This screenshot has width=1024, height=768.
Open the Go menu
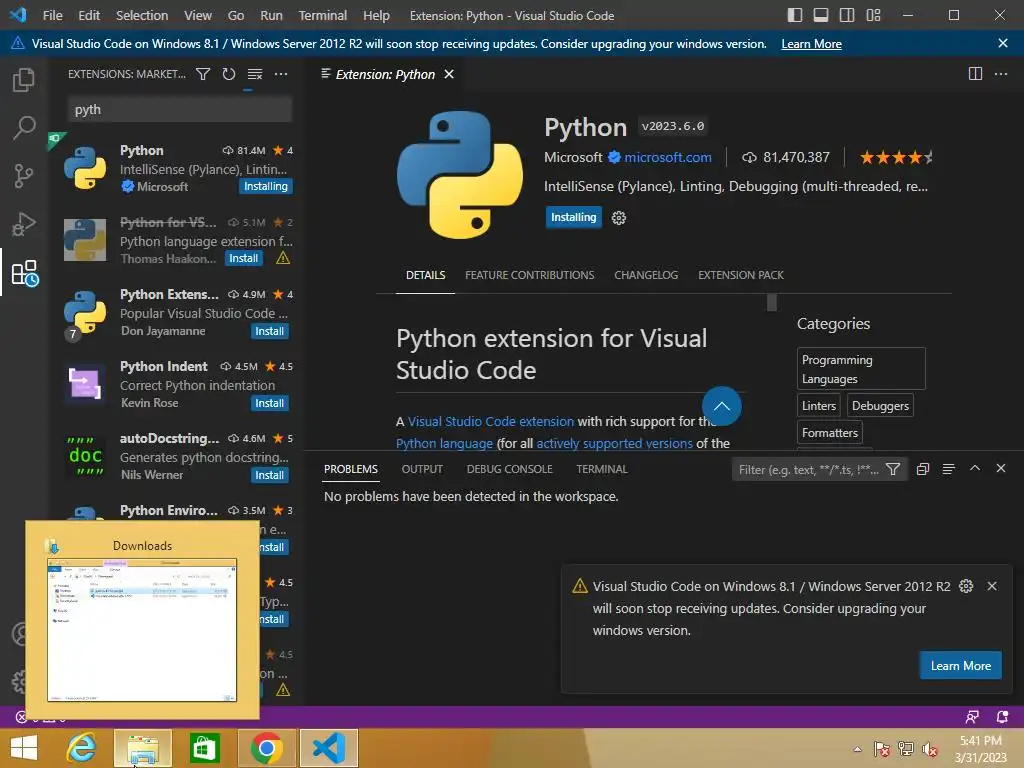click(x=236, y=15)
